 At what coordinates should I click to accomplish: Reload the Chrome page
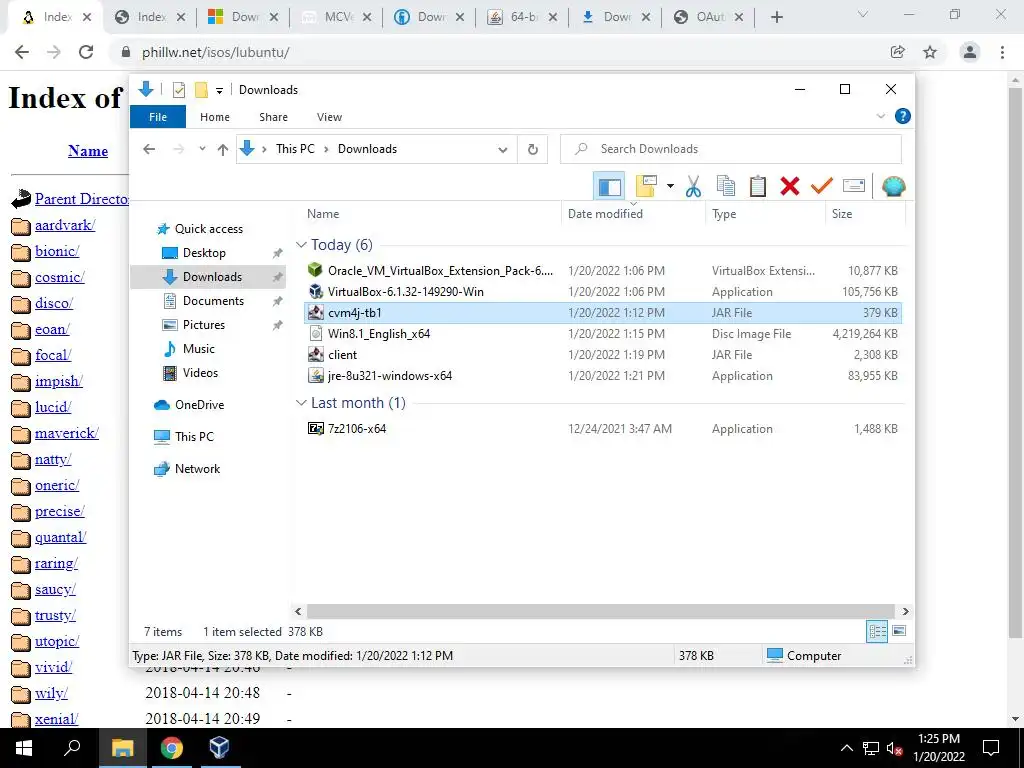(86, 52)
